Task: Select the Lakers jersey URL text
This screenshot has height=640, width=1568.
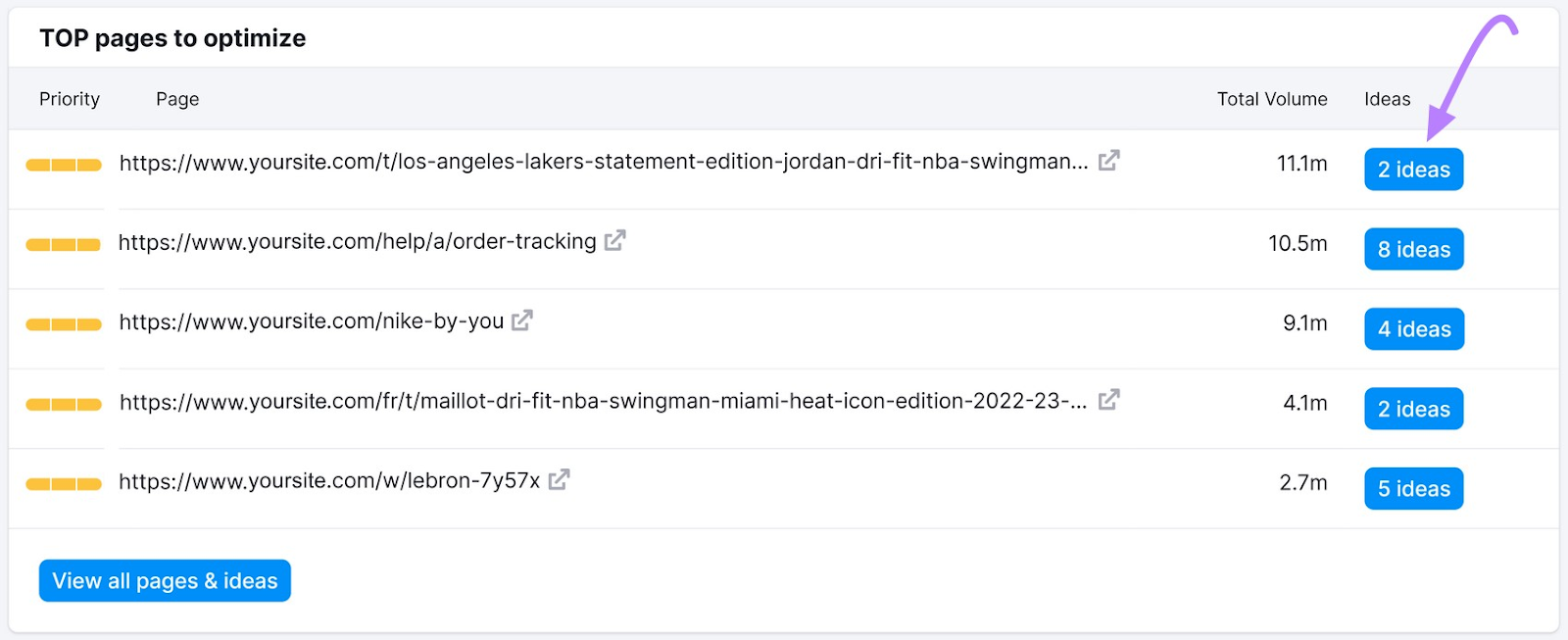Action: click(603, 162)
